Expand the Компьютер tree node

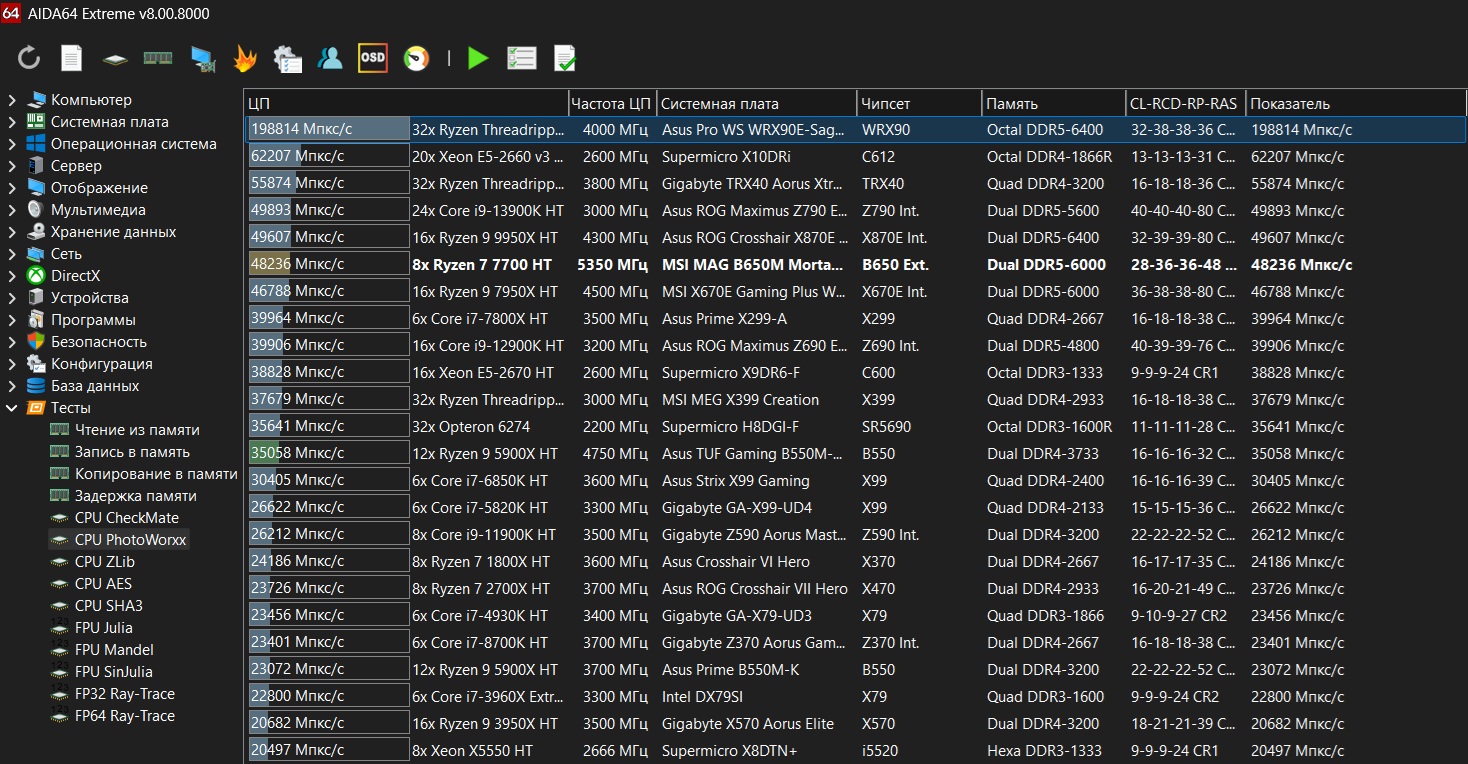tap(12, 100)
